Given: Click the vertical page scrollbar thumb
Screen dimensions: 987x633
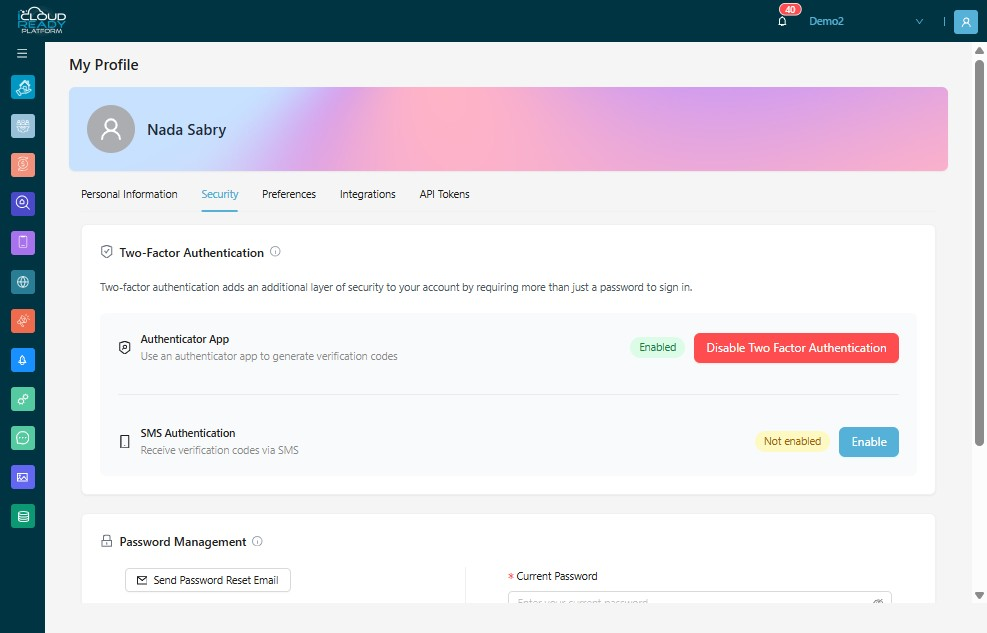Looking at the screenshot, I should [979, 253].
